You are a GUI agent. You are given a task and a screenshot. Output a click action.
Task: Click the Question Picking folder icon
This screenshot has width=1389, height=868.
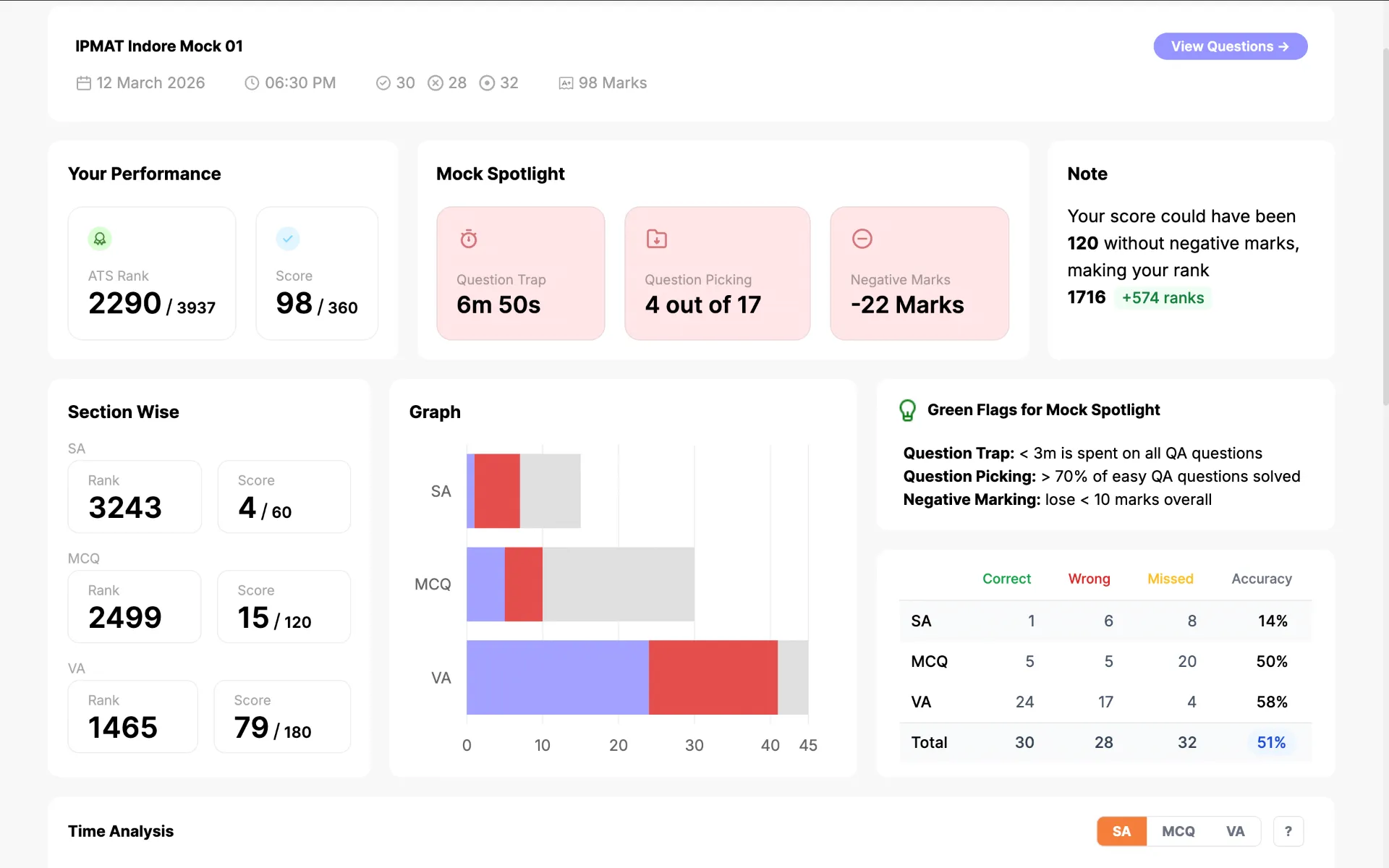coord(657,239)
